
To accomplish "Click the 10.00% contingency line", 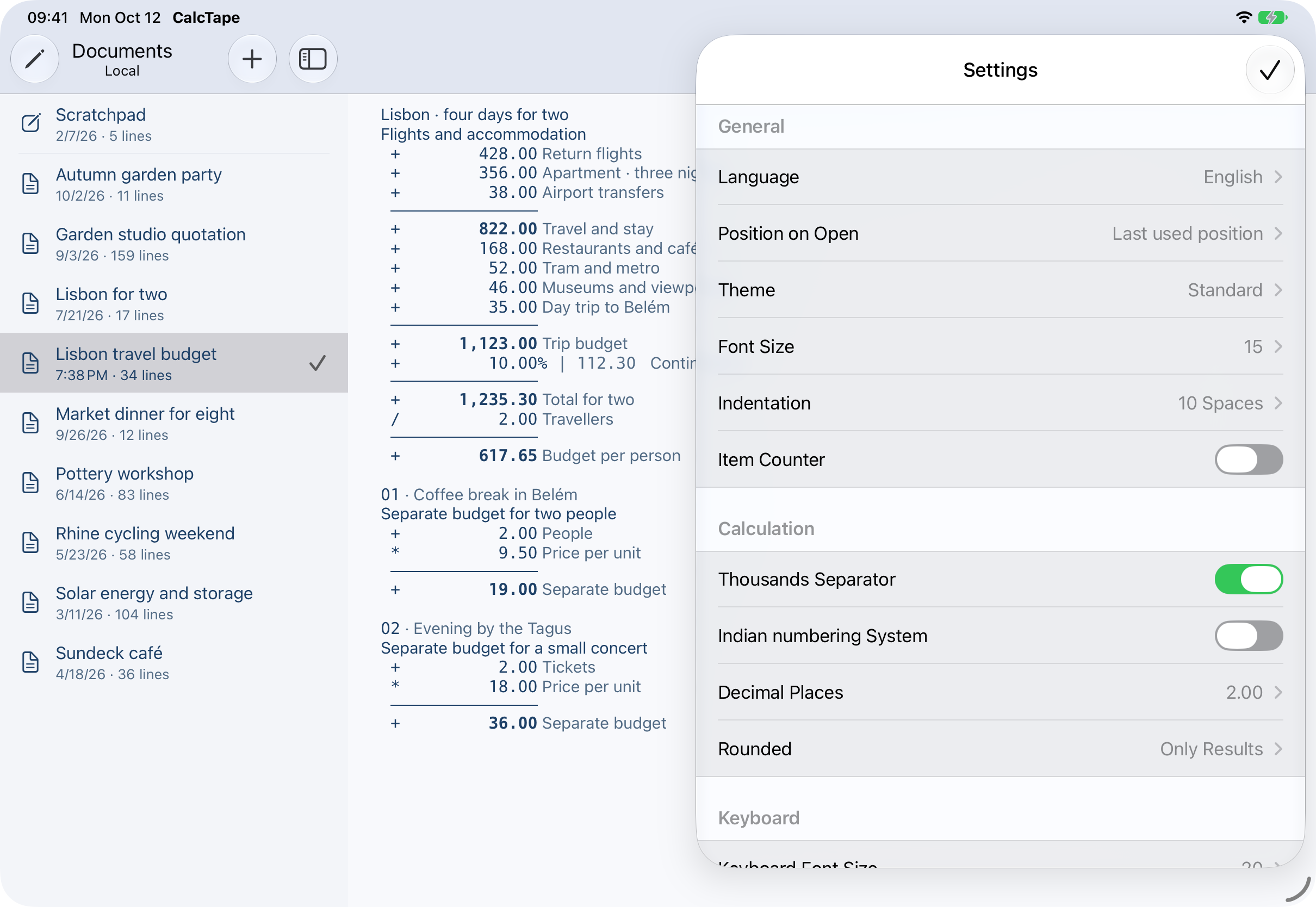I will click(x=543, y=364).
